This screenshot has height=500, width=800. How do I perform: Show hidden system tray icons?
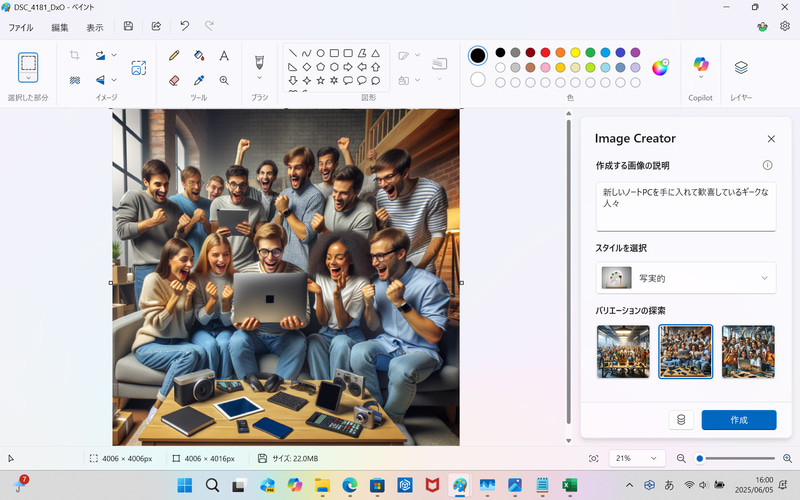(x=630, y=485)
